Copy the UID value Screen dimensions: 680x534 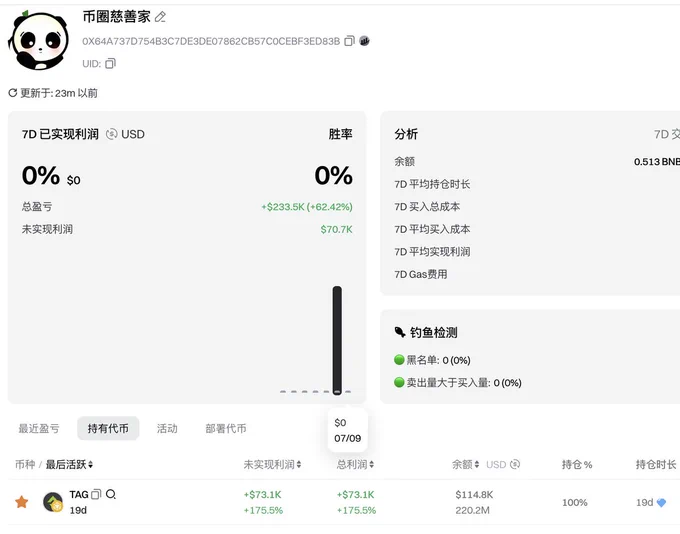(111, 63)
